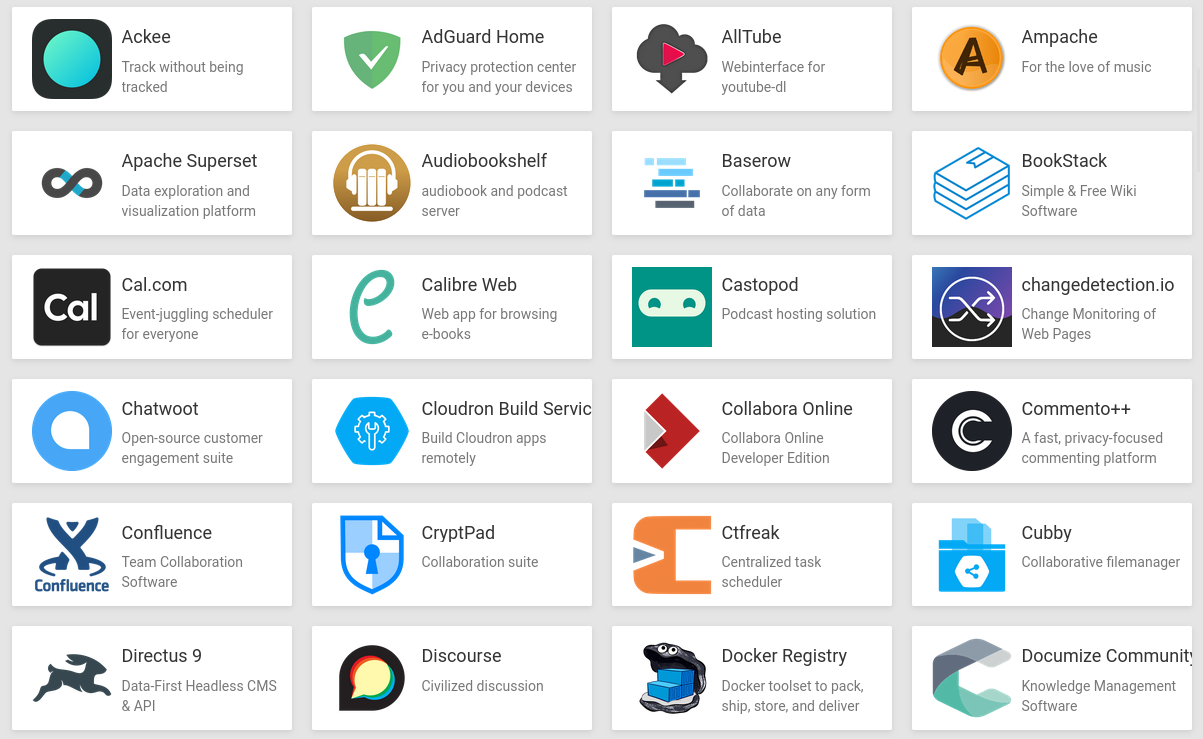Click 'Simple & Free Wiki Software' text
Screen dimensions: 1203x739
pos(1079,201)
